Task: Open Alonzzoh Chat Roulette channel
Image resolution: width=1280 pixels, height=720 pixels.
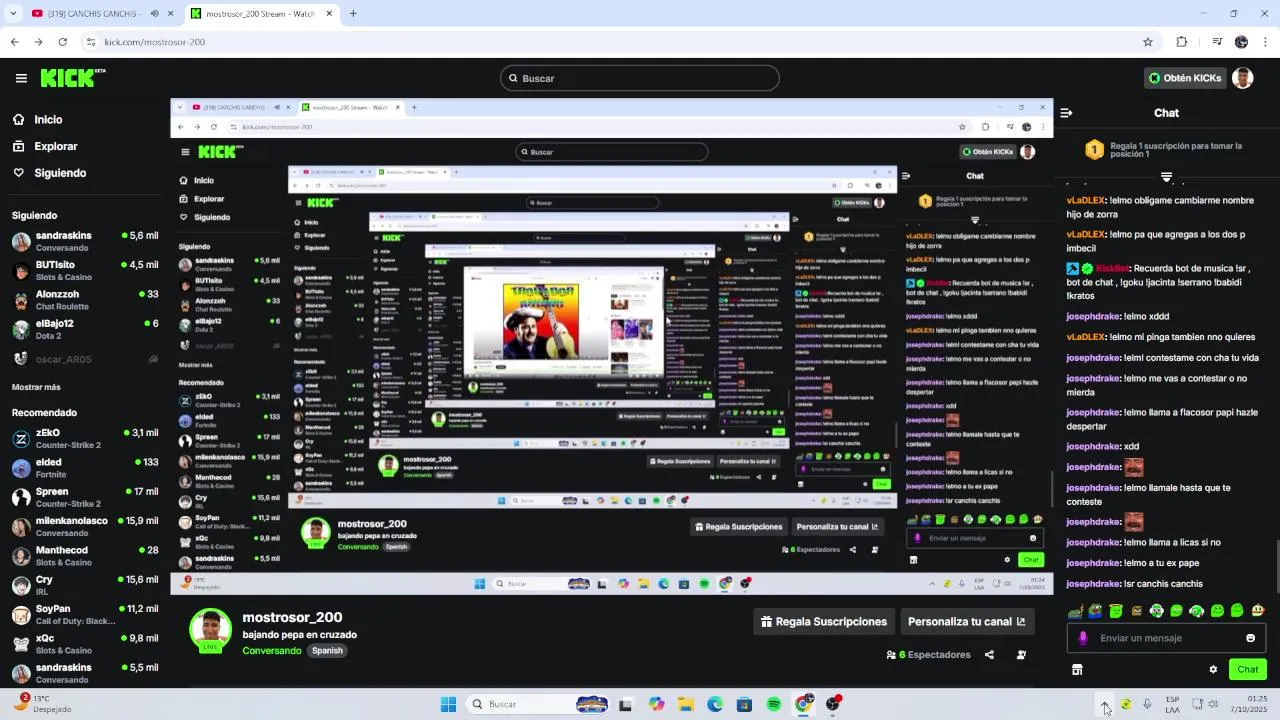Action: (x=85, y=300)
